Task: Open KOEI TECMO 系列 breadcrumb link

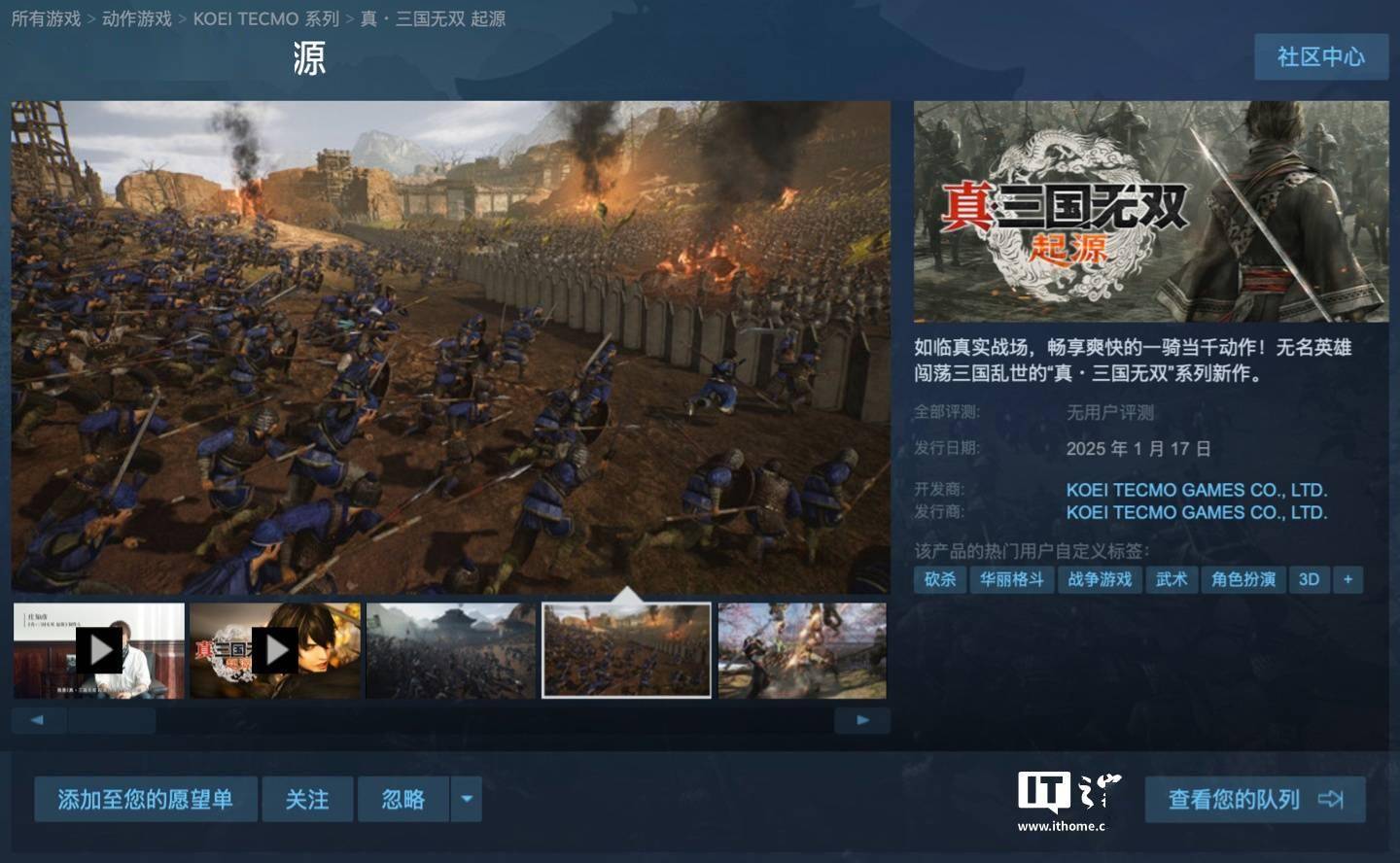Action: point(266,18)
